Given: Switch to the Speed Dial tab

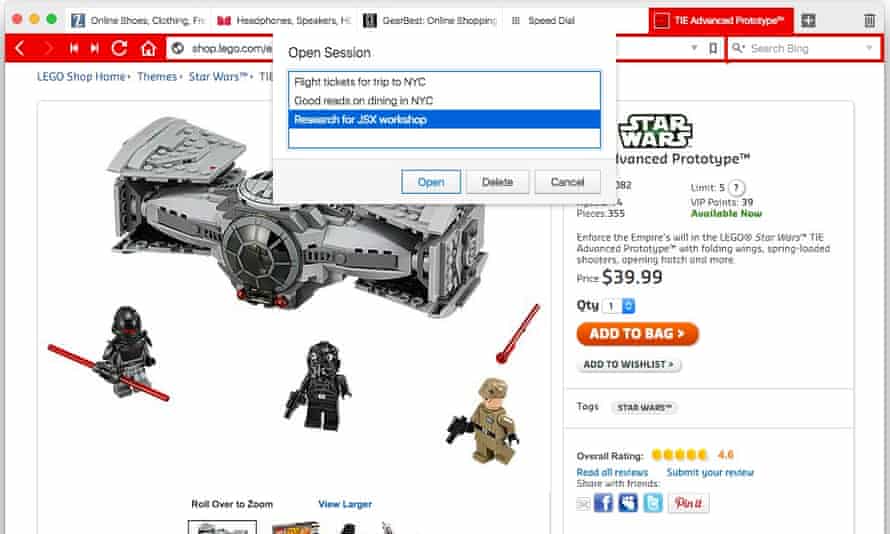Looking at the screenshot, I should coord(543,20).
